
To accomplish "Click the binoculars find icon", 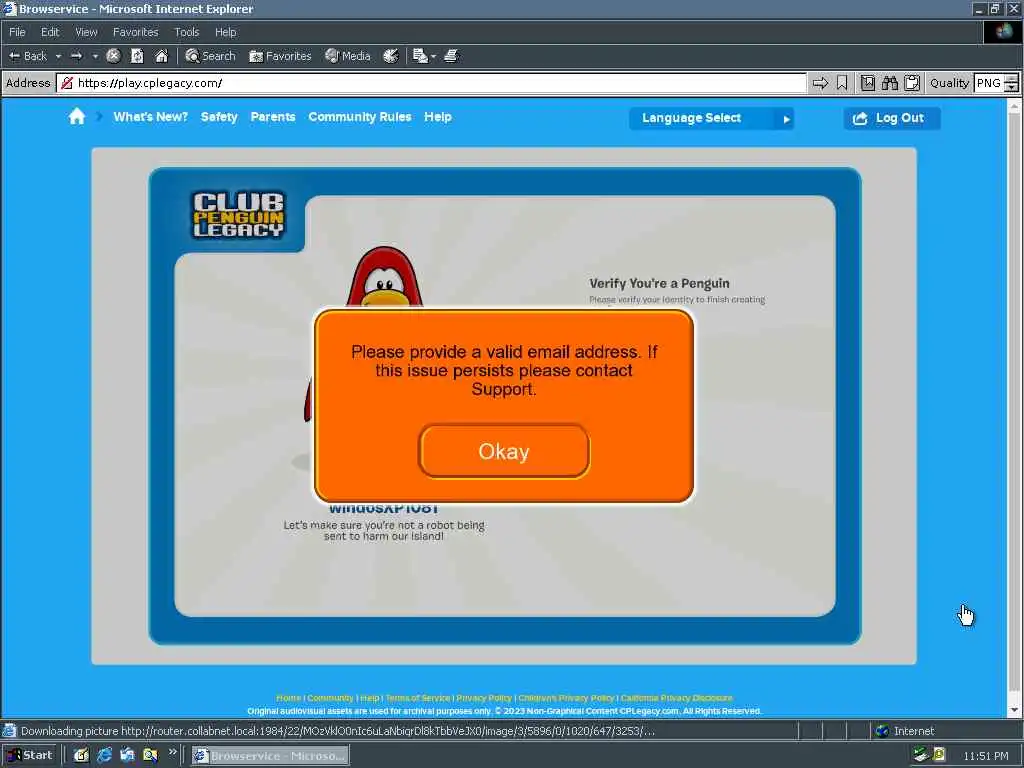I will (x=889, y=83).
